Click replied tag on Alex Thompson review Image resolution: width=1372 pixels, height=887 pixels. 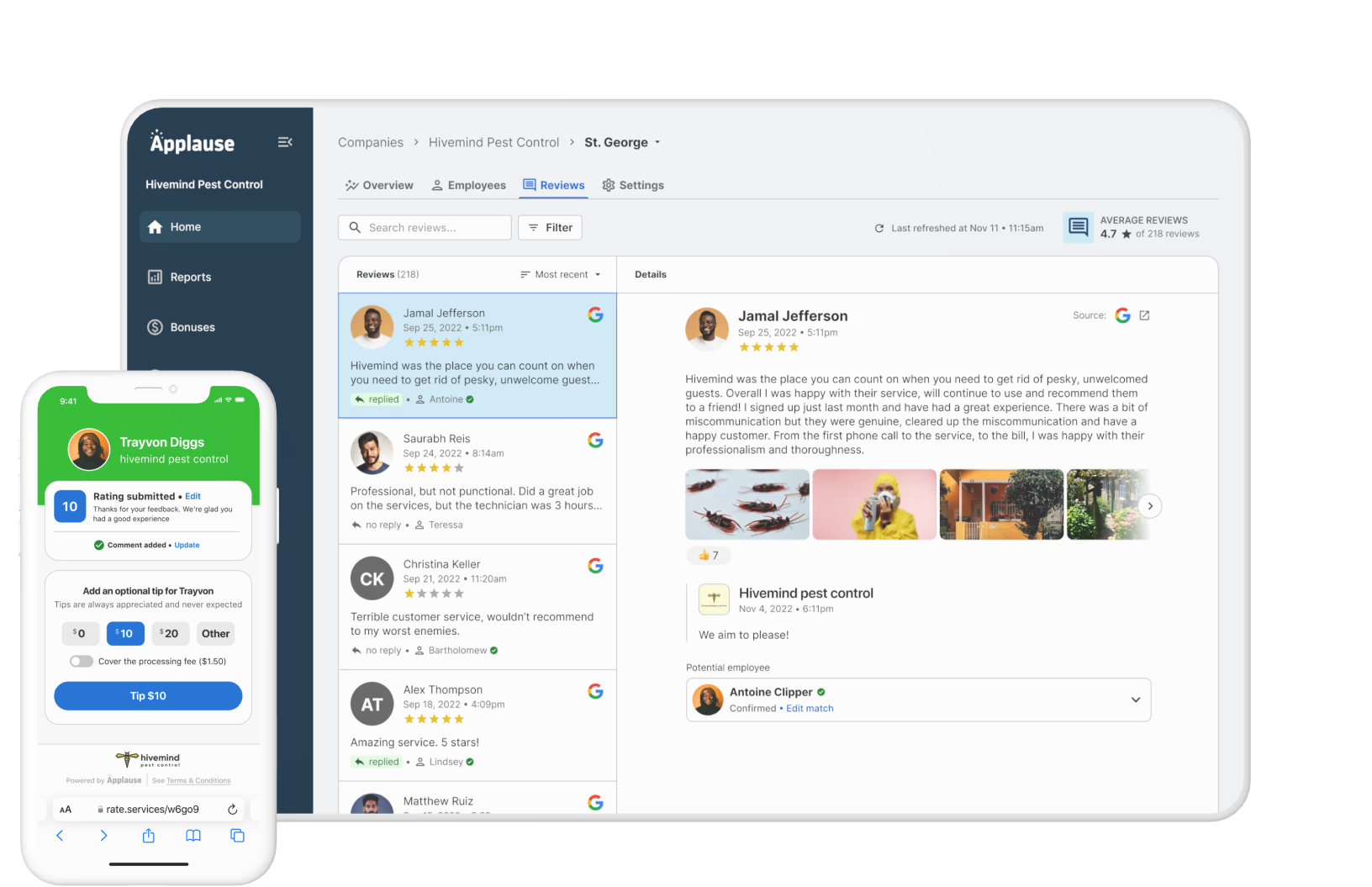pos(377,762)
